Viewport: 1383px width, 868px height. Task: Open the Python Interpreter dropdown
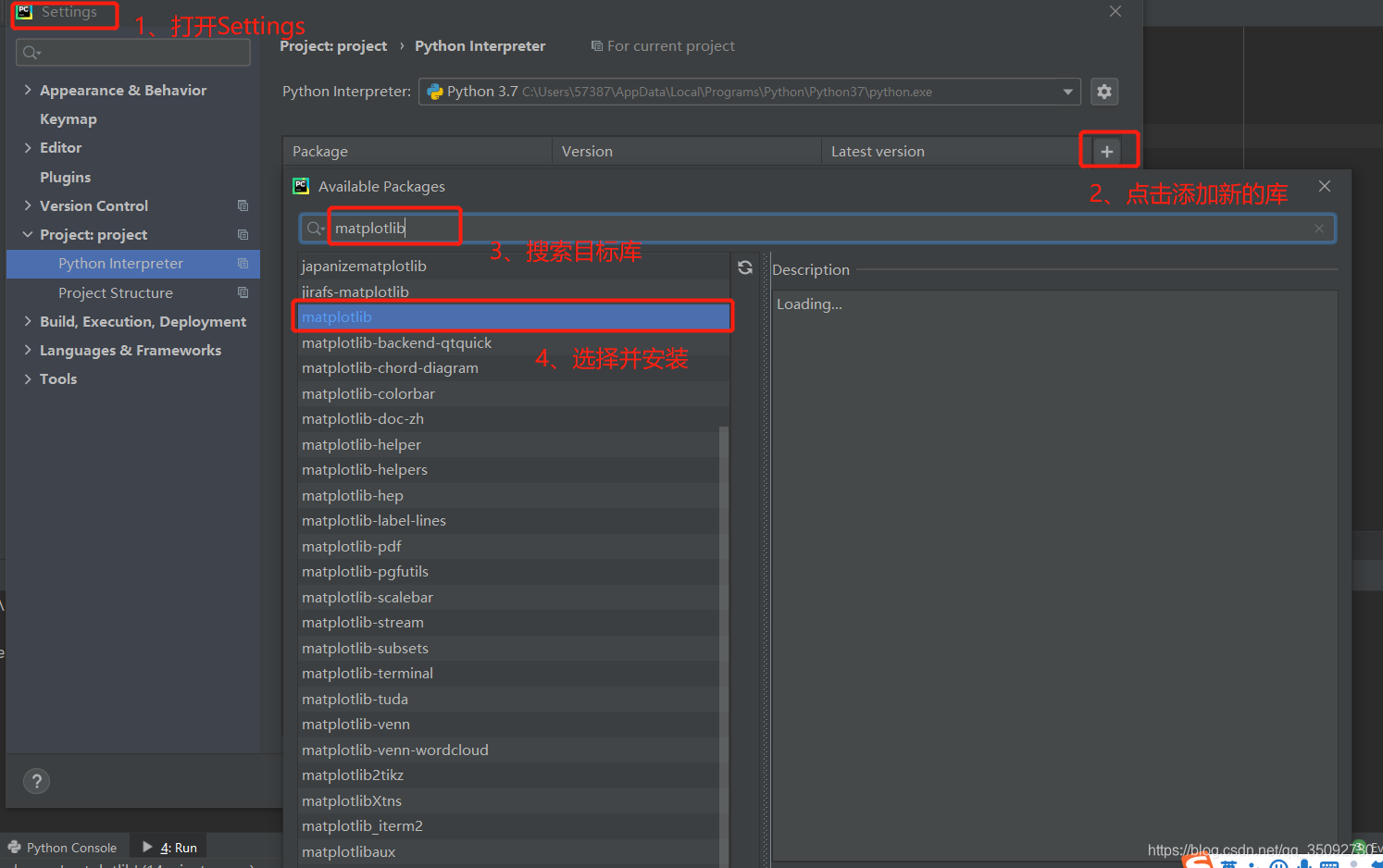pos(1068,92)
